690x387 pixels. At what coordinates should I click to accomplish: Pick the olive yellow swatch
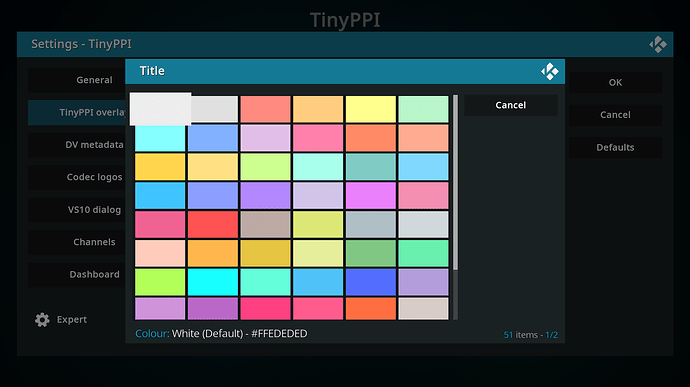[318, 225]
